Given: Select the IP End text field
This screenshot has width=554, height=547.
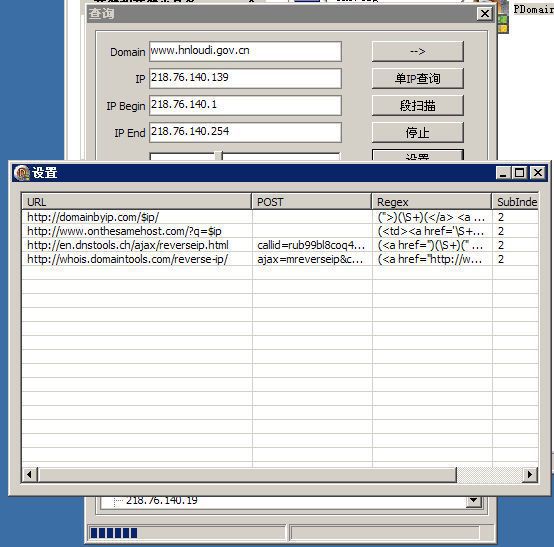Looking at the screenshot, I should click(x=245, y=132).
